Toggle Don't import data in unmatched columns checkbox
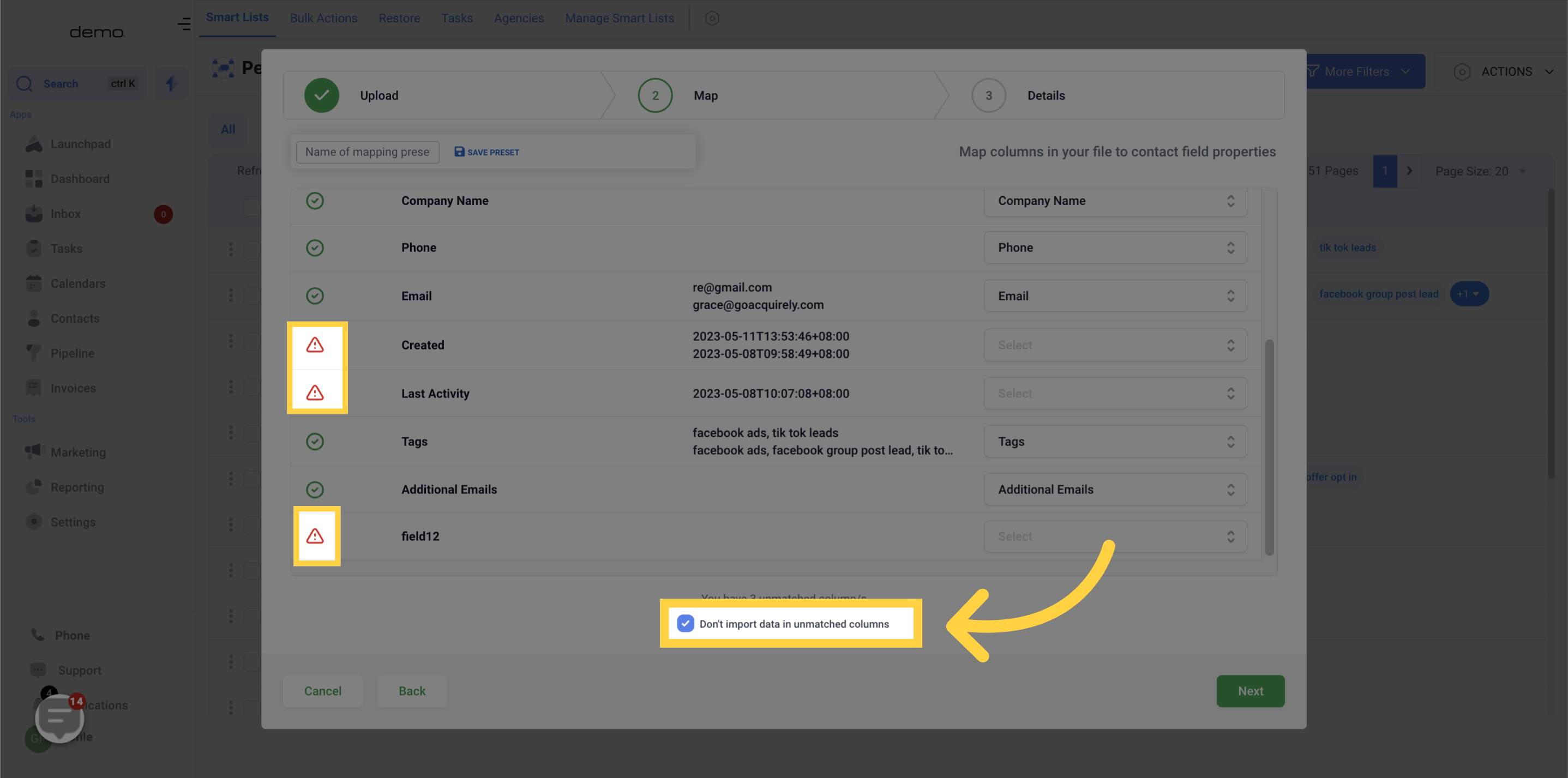Image resolution: width=1568 pixels, height=778 pixels. pos(686,622)
